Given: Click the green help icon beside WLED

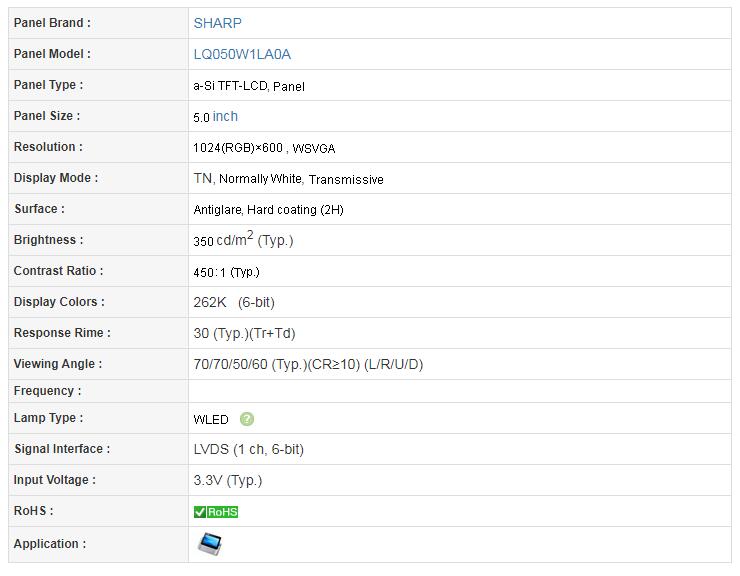Looking at the screenshot, I should 246,419.
